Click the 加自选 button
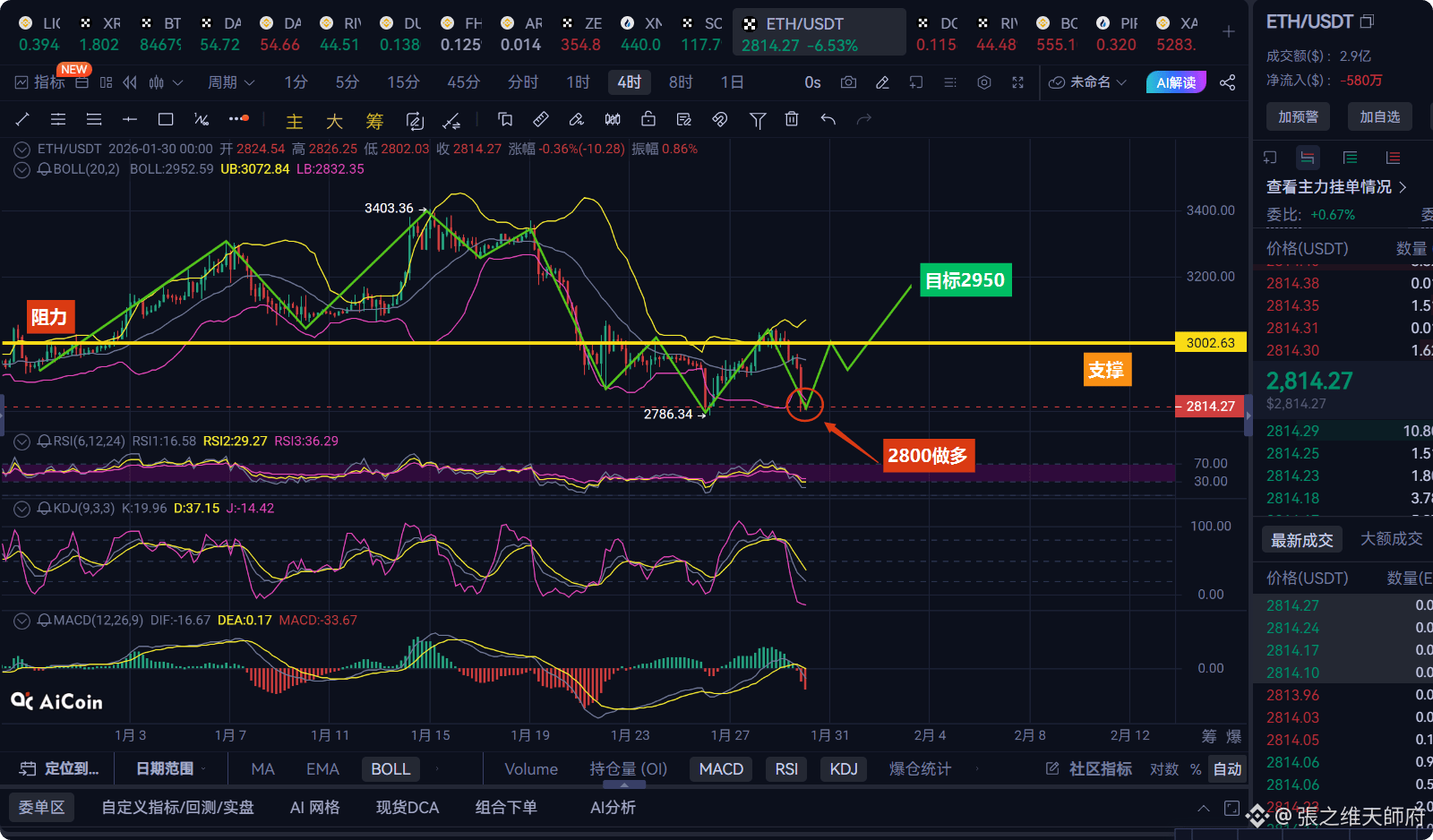 coord(1379,117)
